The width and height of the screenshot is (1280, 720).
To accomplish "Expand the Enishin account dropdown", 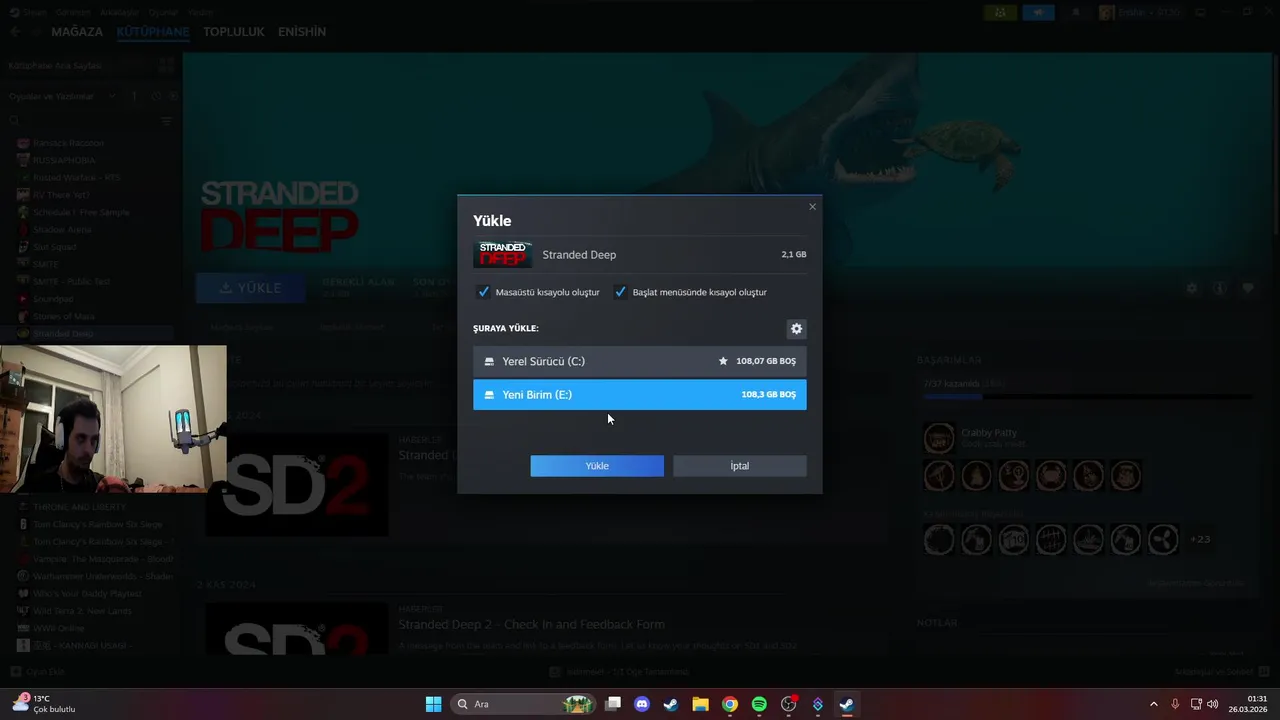I will [1141, 13].
